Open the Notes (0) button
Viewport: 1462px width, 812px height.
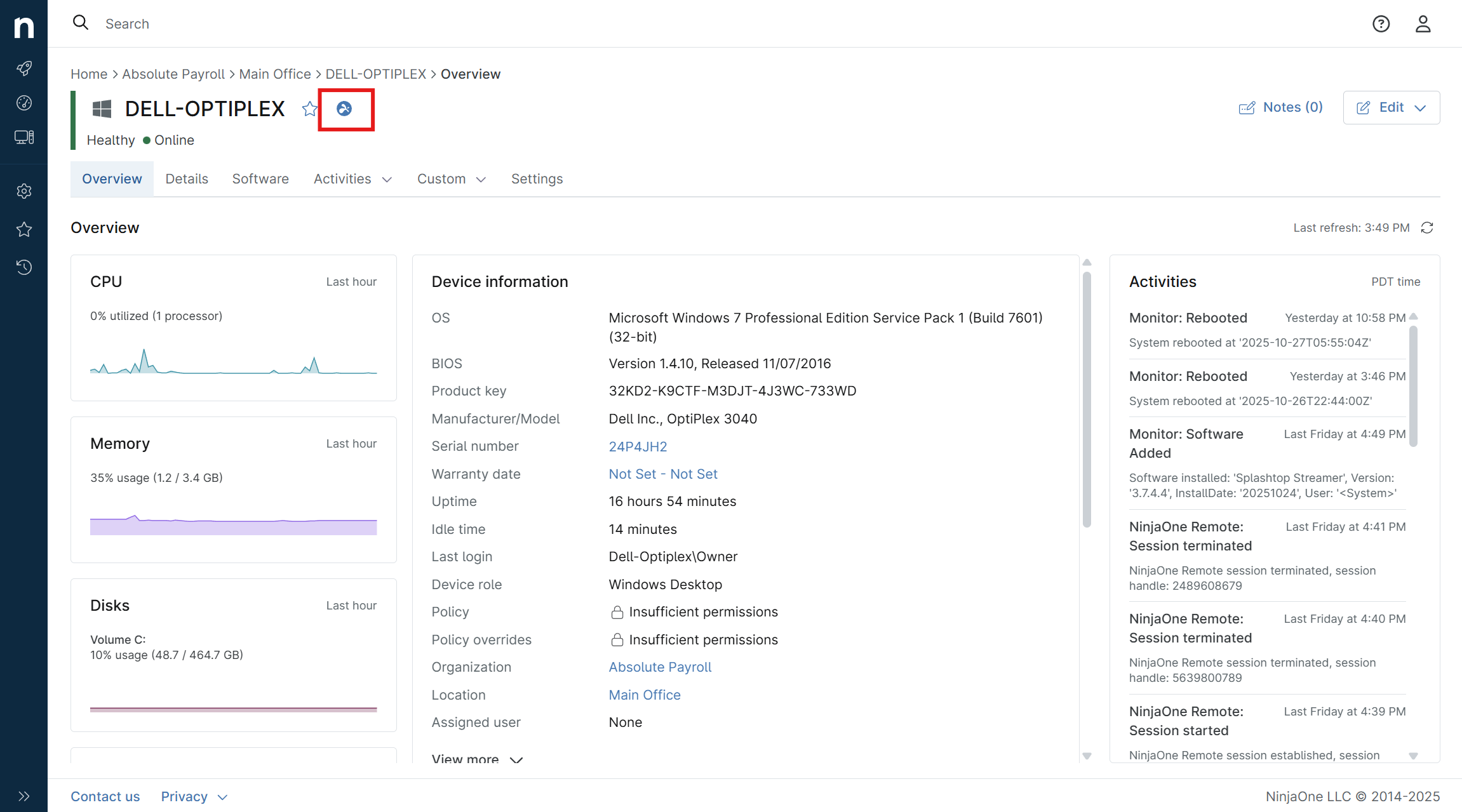coord(1281,107)
